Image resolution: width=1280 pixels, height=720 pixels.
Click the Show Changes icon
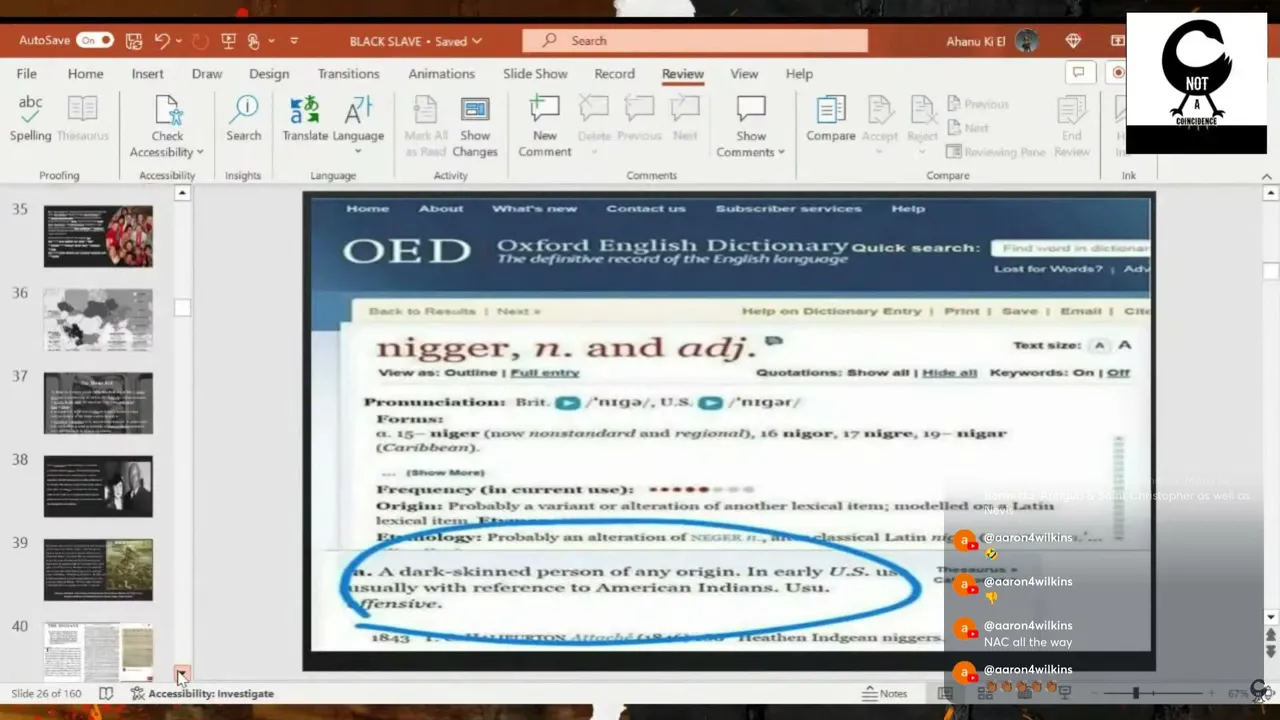(475, 110)
